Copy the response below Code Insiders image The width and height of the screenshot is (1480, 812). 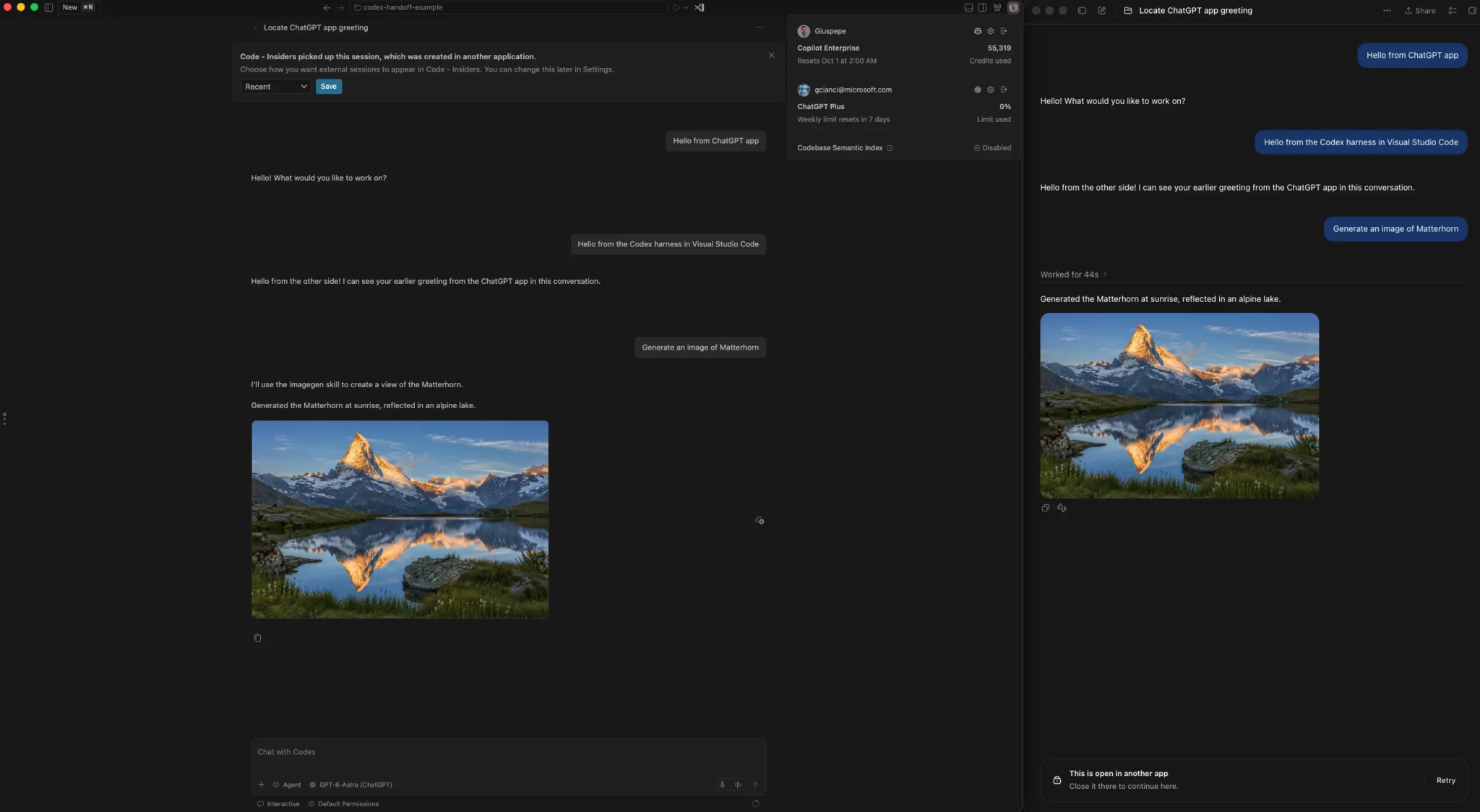[257, 638]
